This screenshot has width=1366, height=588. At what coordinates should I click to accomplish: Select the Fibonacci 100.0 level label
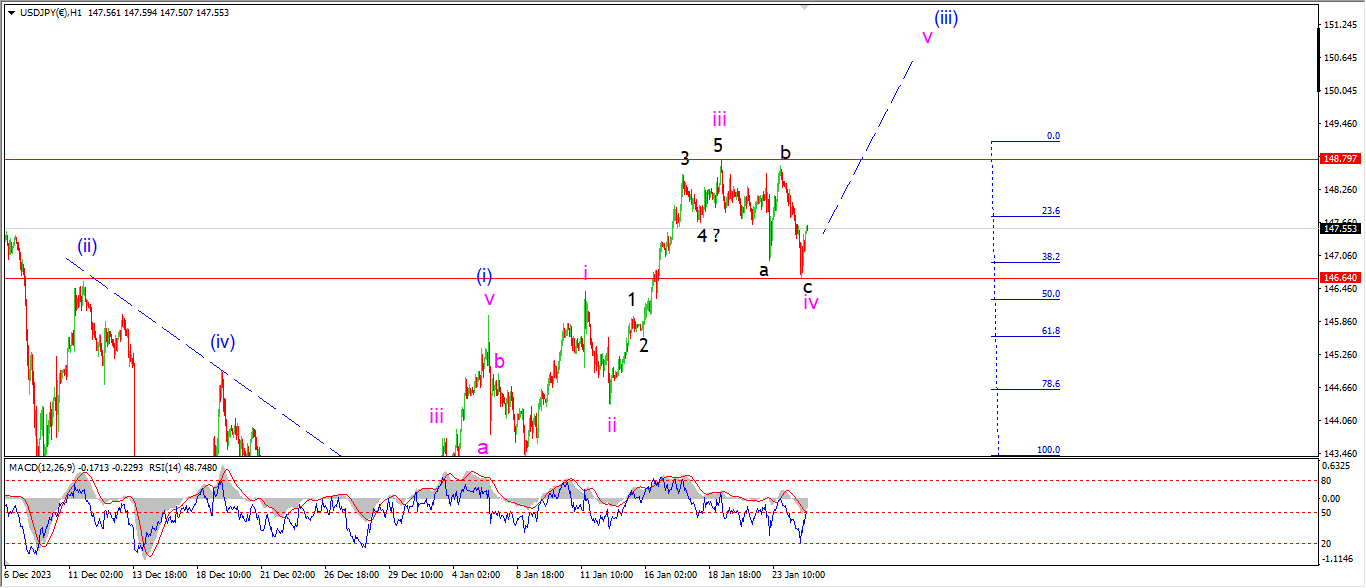(x=1048, y=450)
